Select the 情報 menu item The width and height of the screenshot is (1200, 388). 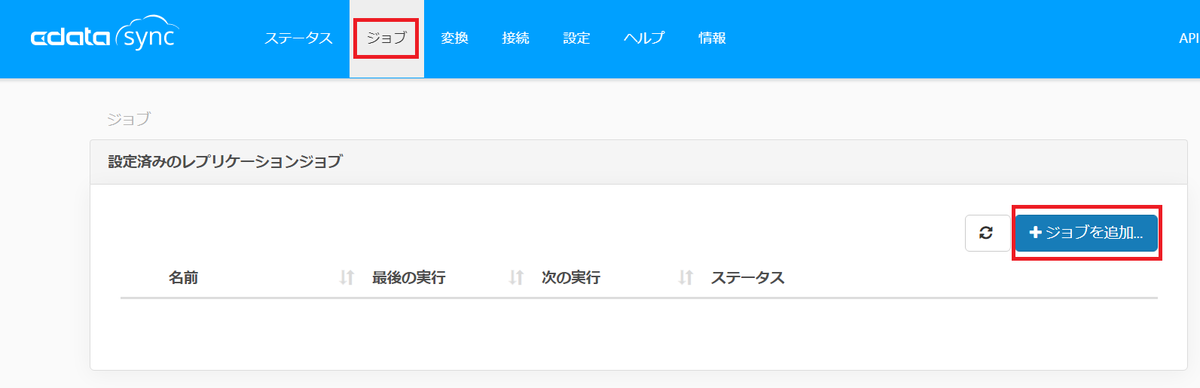(x=712, y=39)
